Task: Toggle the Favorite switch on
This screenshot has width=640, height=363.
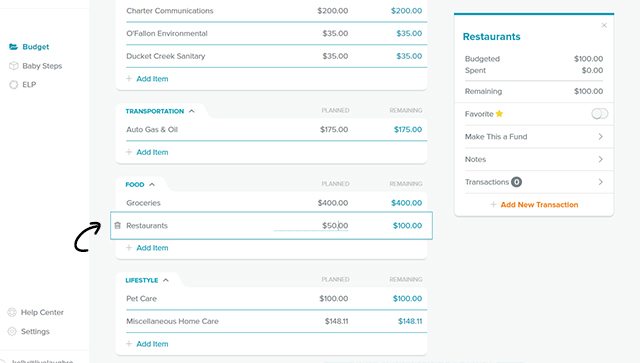Action: click(x=600, y=114)
